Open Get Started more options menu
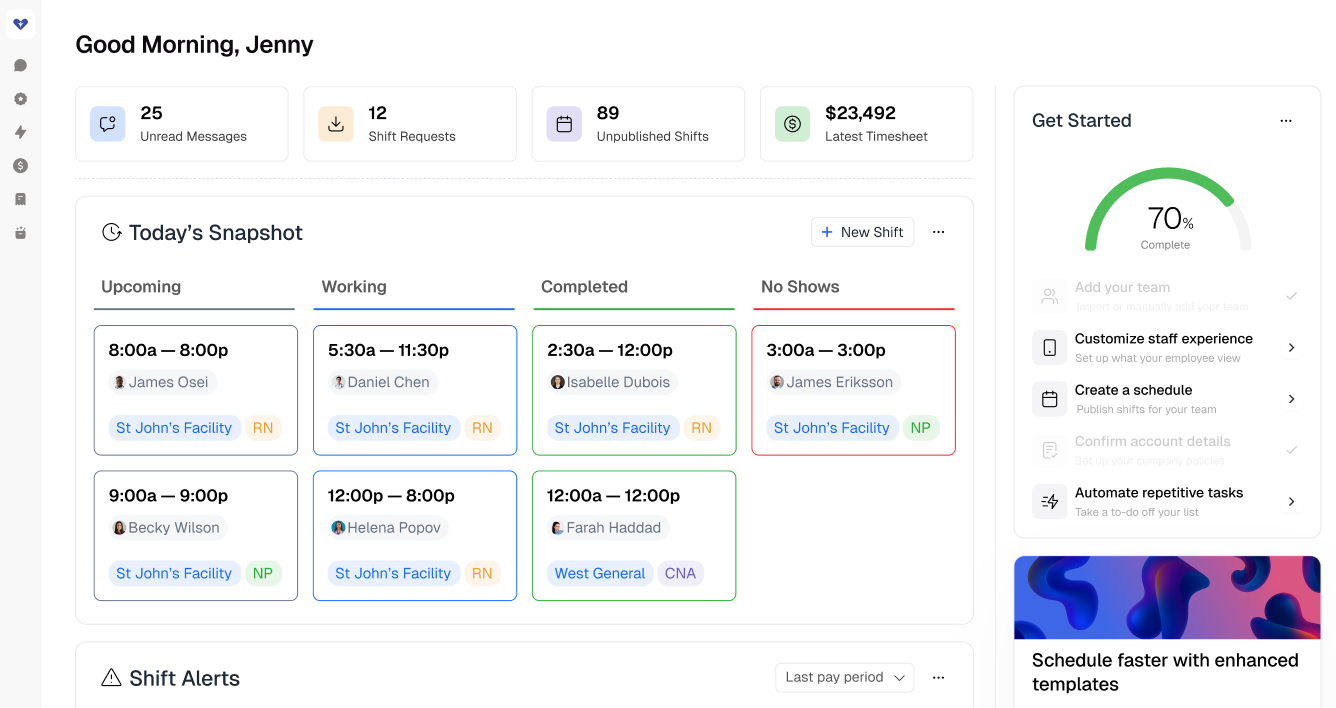This screenshot has height=708, width=1336. click(1286, 121)
